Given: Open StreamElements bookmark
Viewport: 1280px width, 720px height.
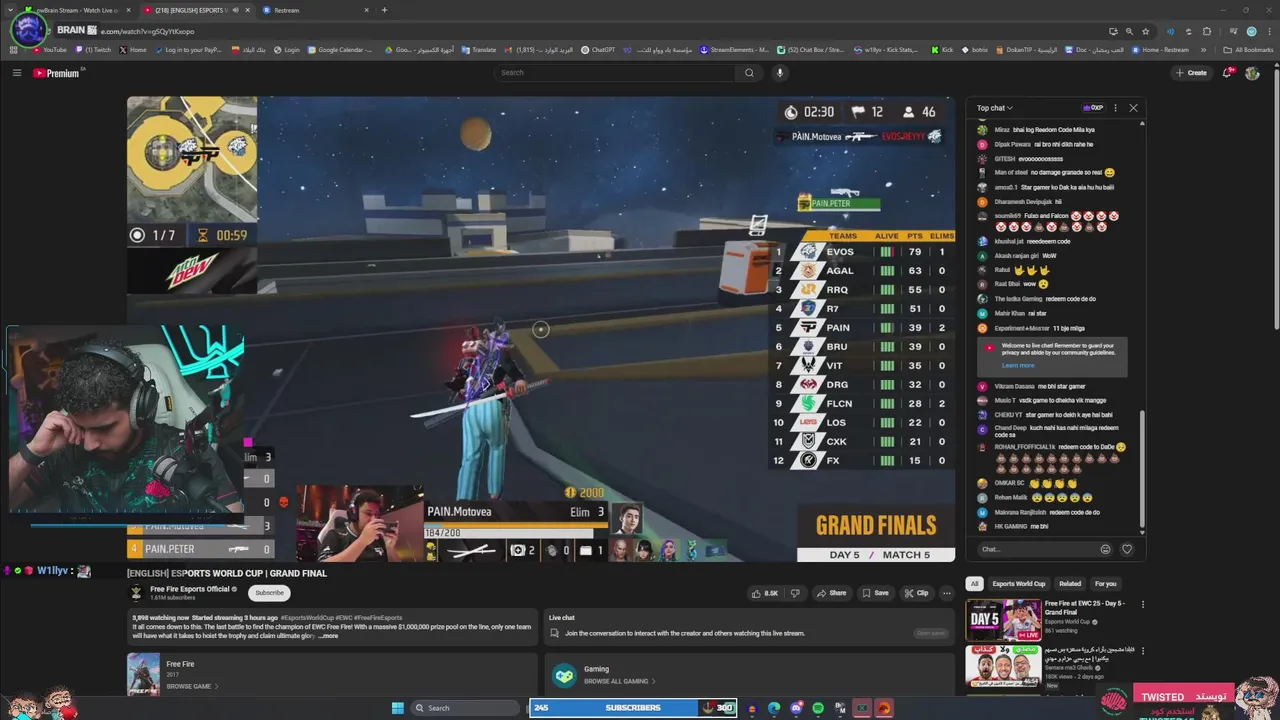Looking at the screenshot, I should point(735,50).
